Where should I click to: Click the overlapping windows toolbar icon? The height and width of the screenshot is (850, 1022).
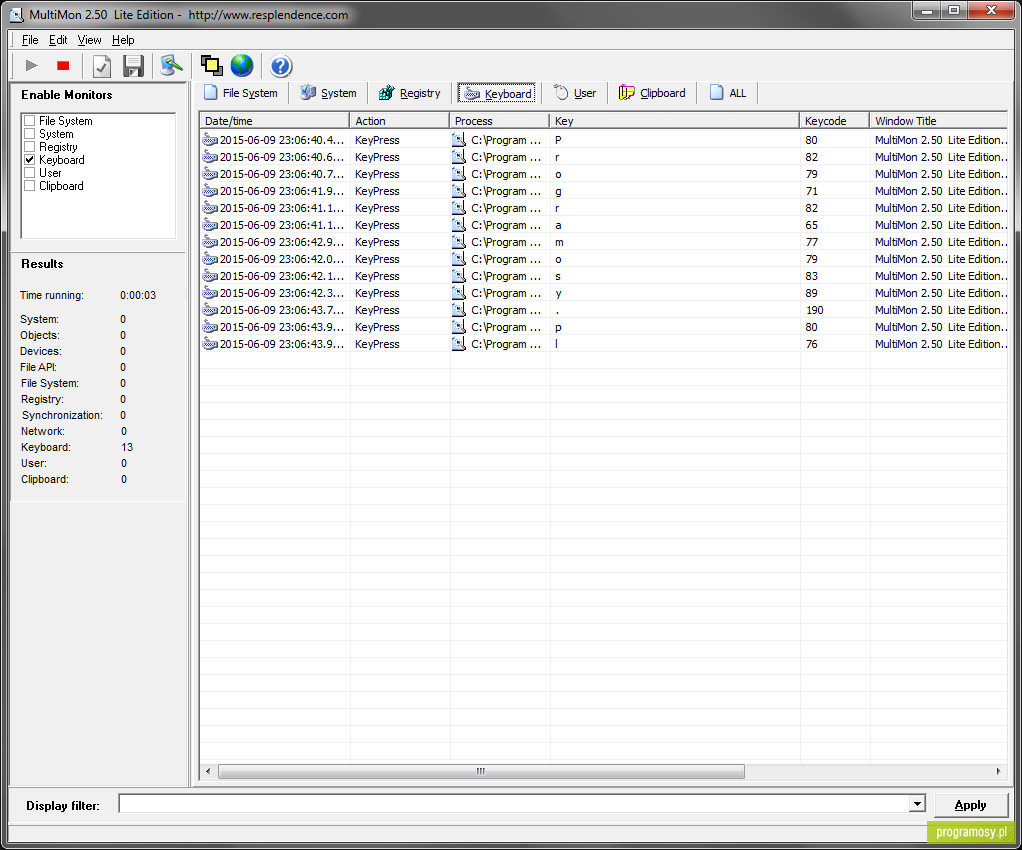pyautogui.click(x=211, y=66)
